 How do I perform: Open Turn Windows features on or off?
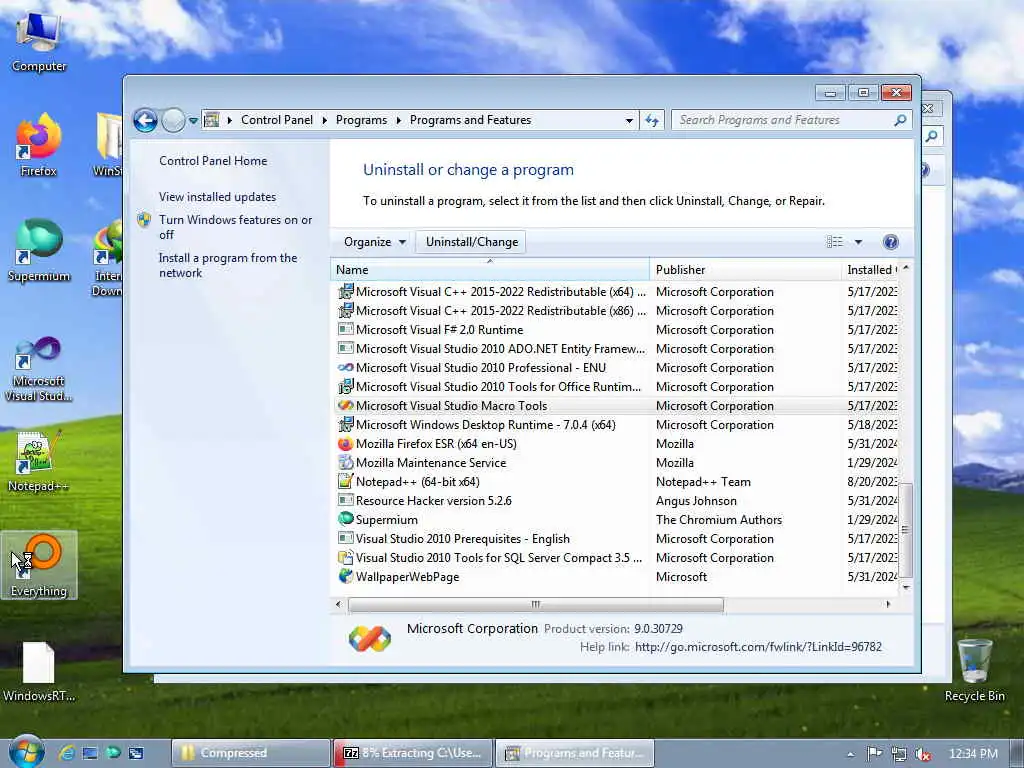235,227
